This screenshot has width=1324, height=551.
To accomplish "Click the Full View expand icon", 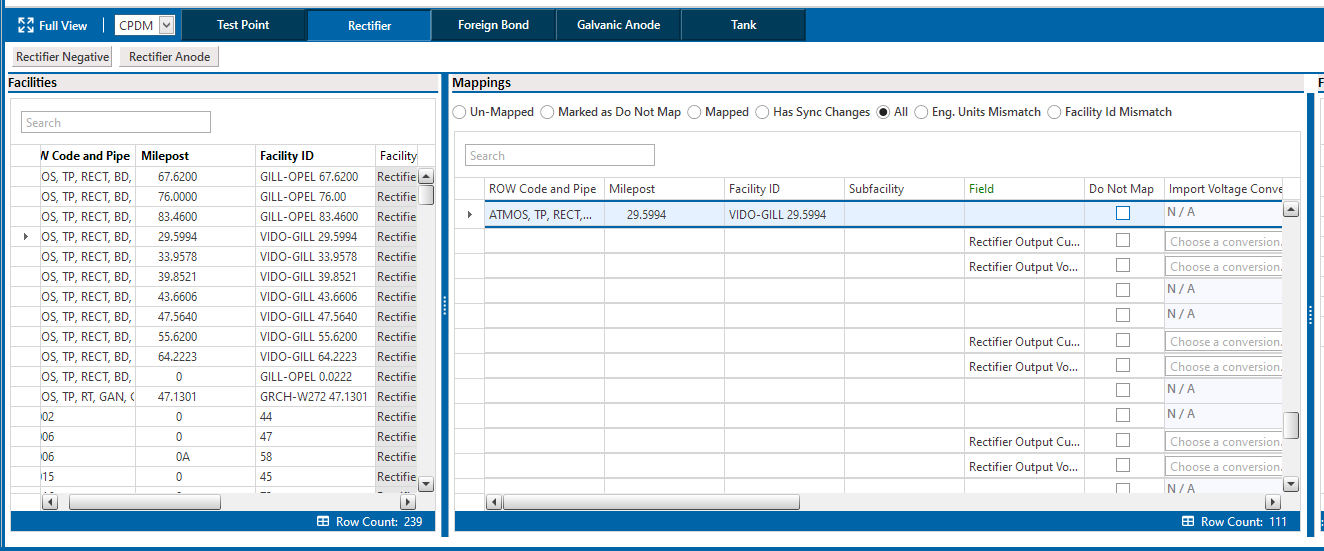I will 26,25.
